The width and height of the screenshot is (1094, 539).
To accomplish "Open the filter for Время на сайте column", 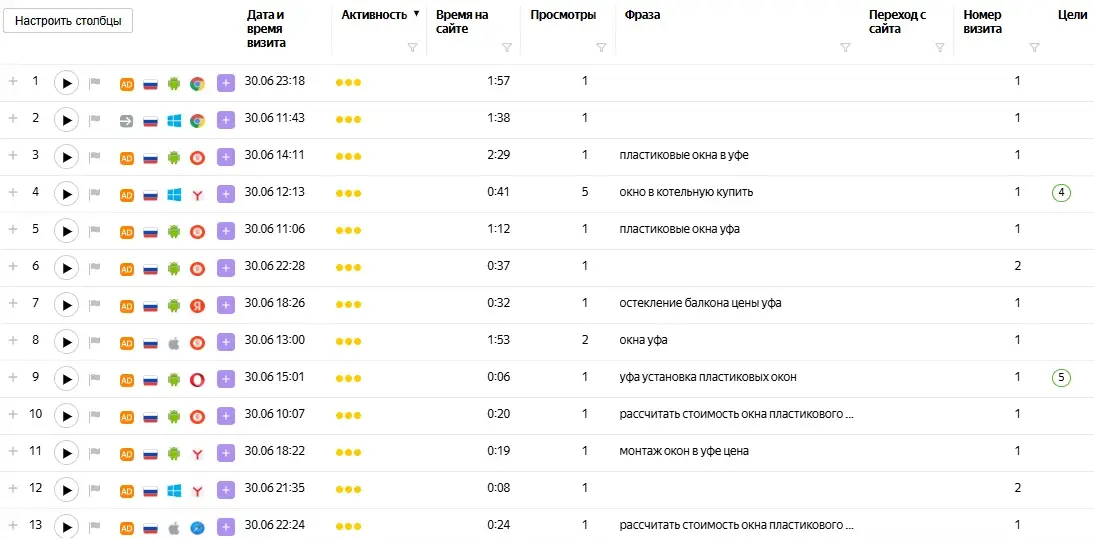I will [x=507, y=47].
